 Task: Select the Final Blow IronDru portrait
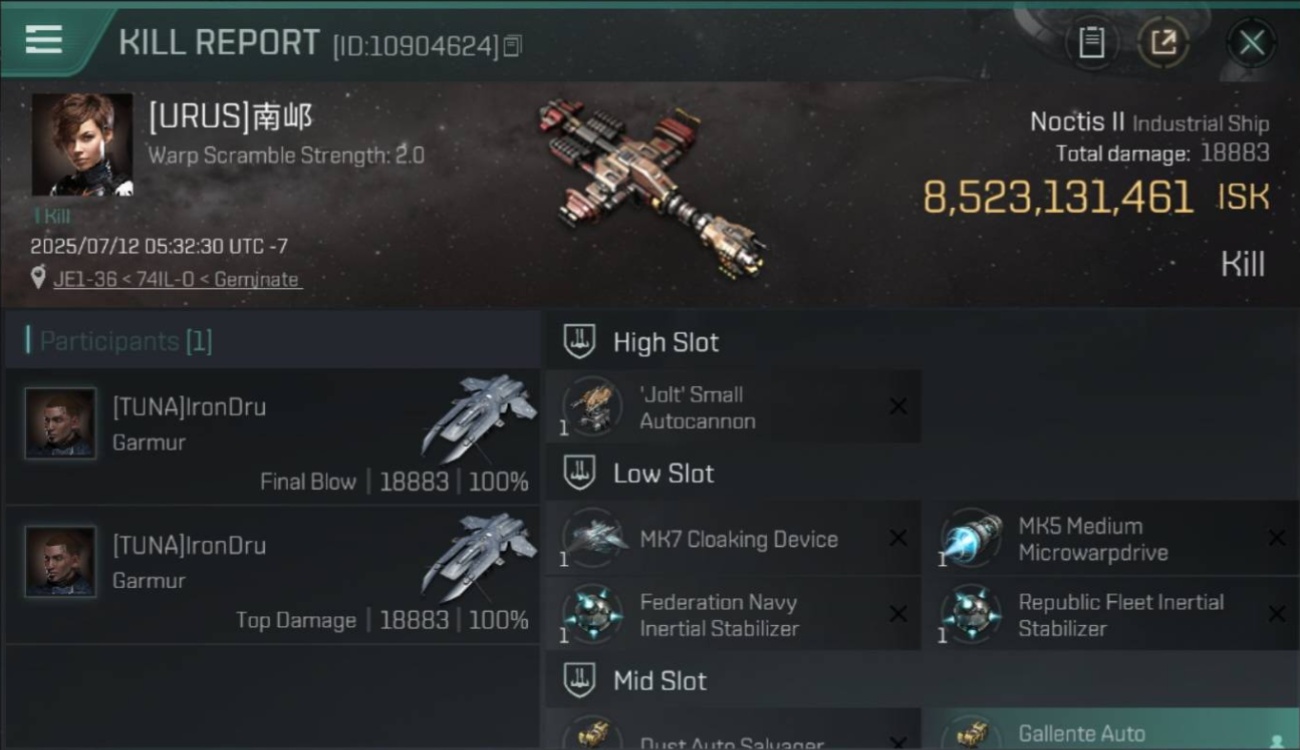(x=60, y=423)
